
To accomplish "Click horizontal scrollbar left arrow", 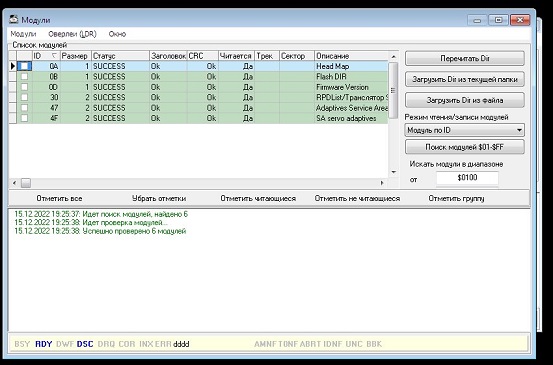I will coord(14,183).
